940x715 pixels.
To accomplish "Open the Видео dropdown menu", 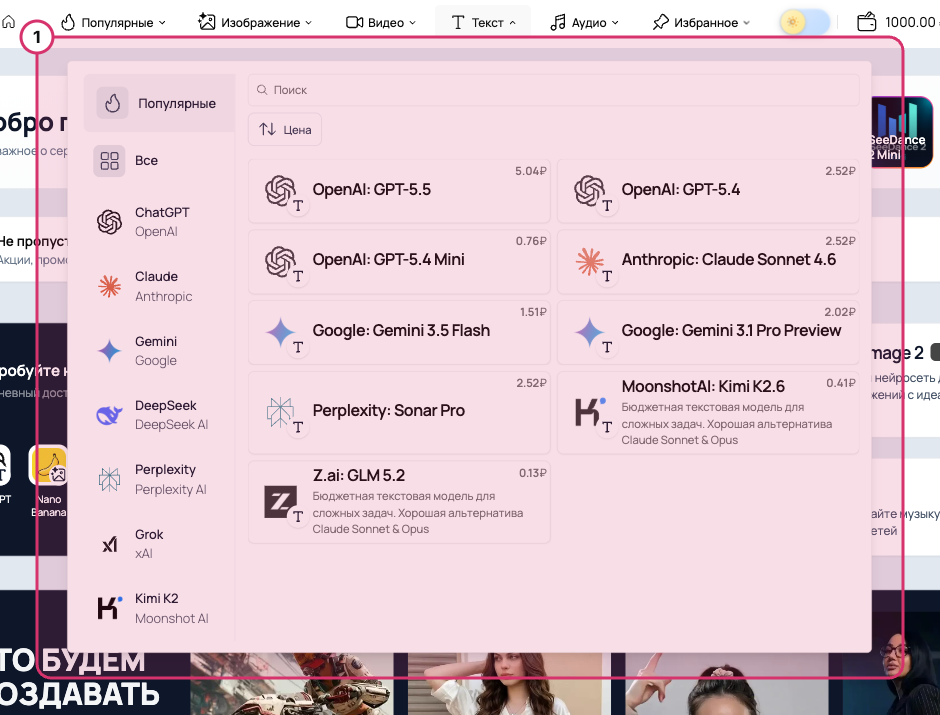I will click(x=381, y=23).
